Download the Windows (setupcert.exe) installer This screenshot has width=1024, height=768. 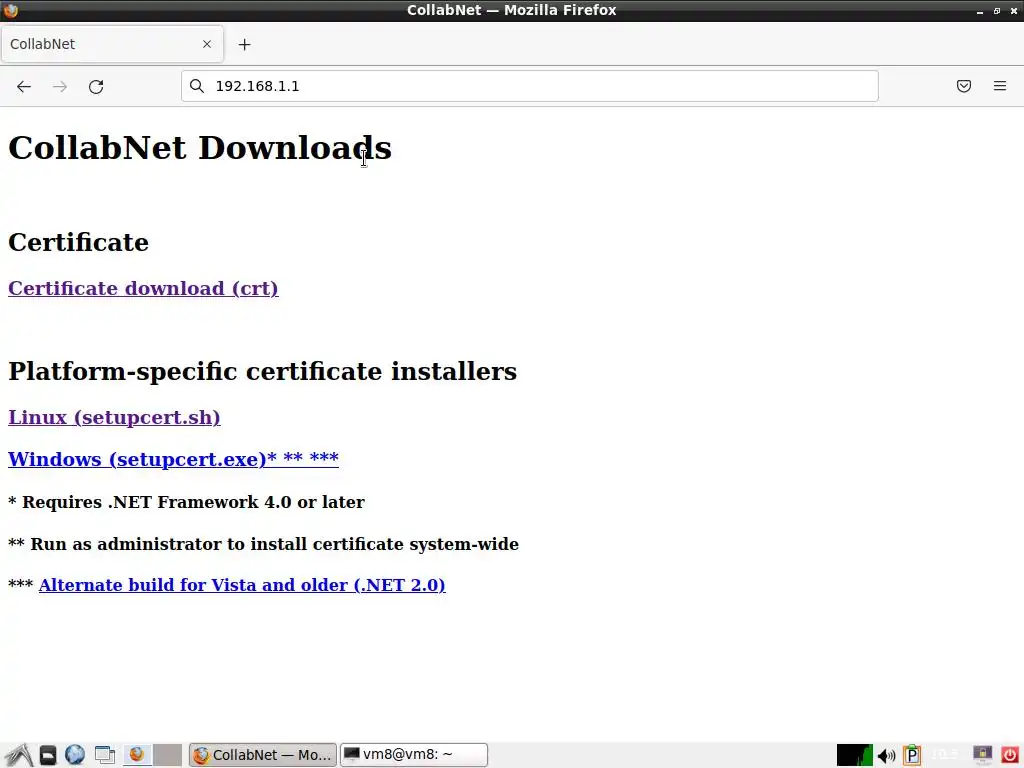point(173,459)
